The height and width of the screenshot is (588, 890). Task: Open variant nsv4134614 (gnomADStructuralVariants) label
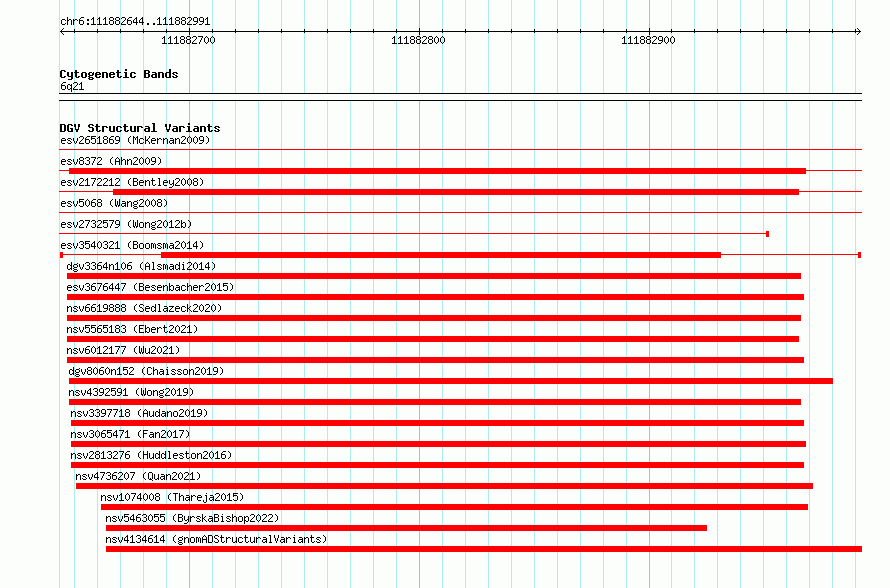pos(216,539)
